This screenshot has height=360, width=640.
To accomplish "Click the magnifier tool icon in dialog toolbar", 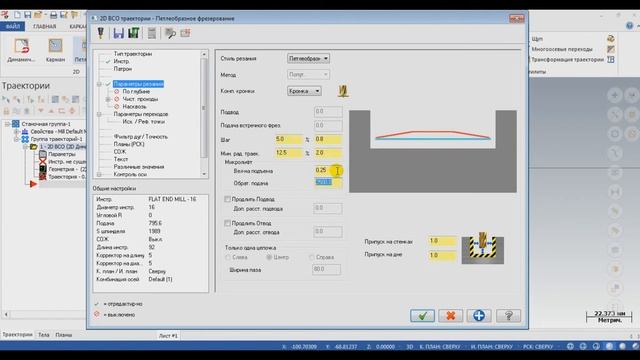I will (x=170, y=33).
